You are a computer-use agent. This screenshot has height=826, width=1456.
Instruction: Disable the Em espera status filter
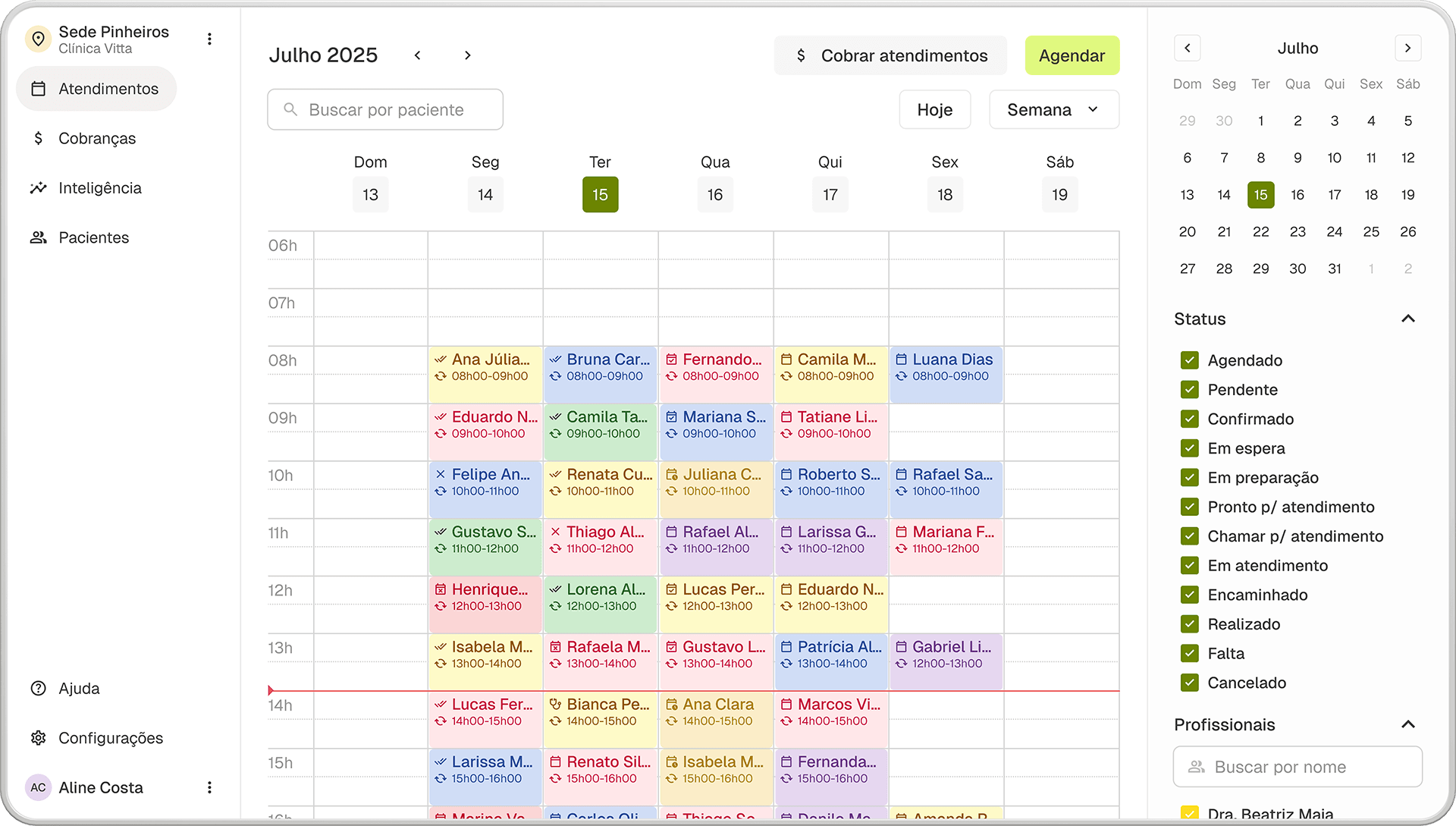tap(1189, 448)
